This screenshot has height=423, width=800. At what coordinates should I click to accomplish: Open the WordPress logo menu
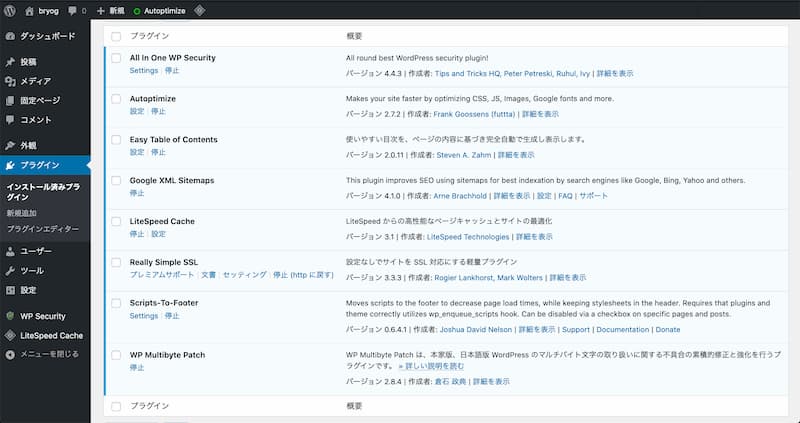click(x=10, y=10)
